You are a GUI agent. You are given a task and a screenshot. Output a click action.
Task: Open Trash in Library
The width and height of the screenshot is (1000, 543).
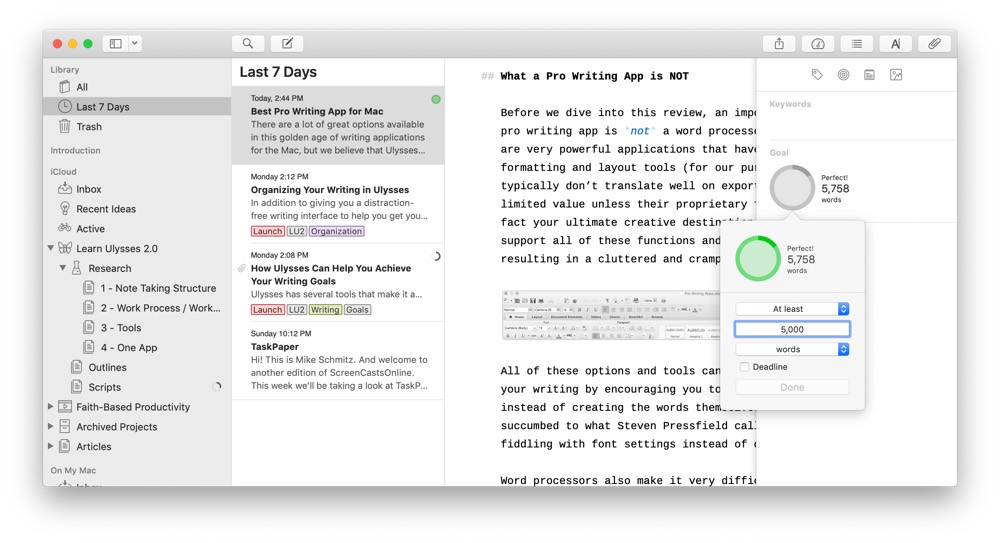pyautogui.click(x=136, y=126)
